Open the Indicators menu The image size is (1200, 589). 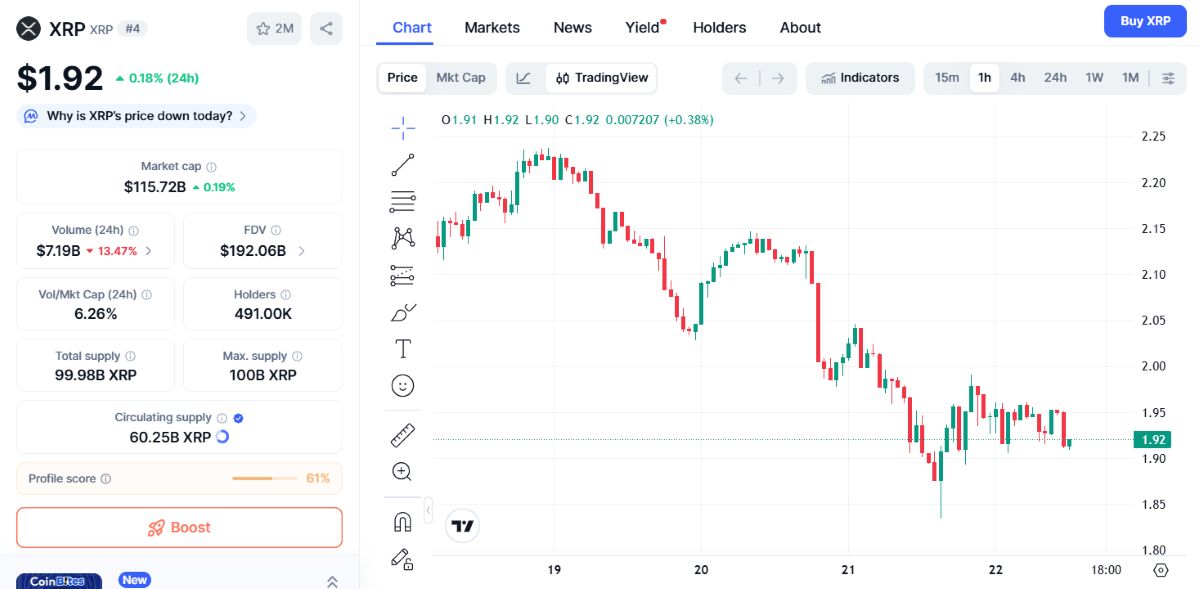tap(860, 78)
